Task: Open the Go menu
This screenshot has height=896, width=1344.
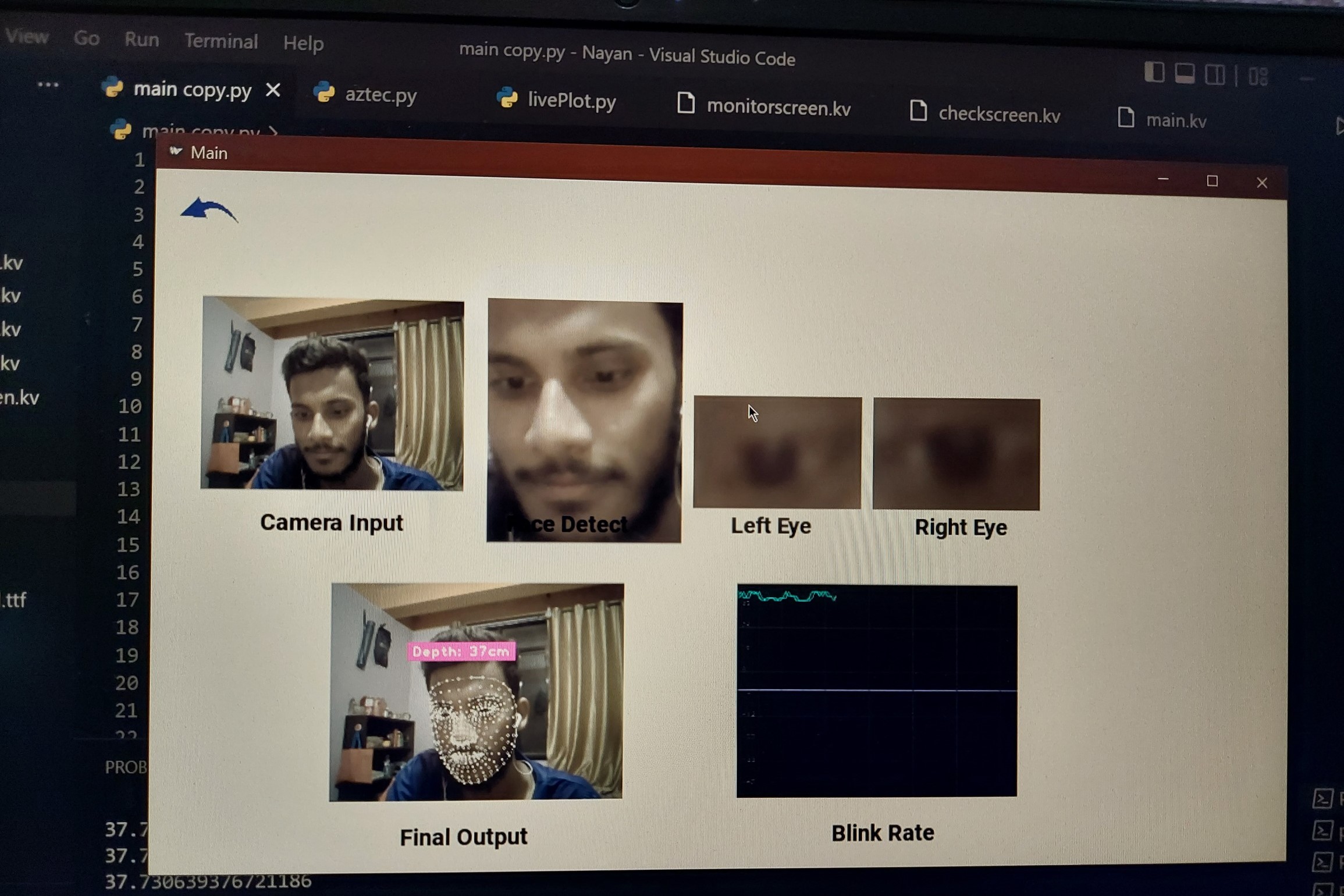Action: point(87,38)
